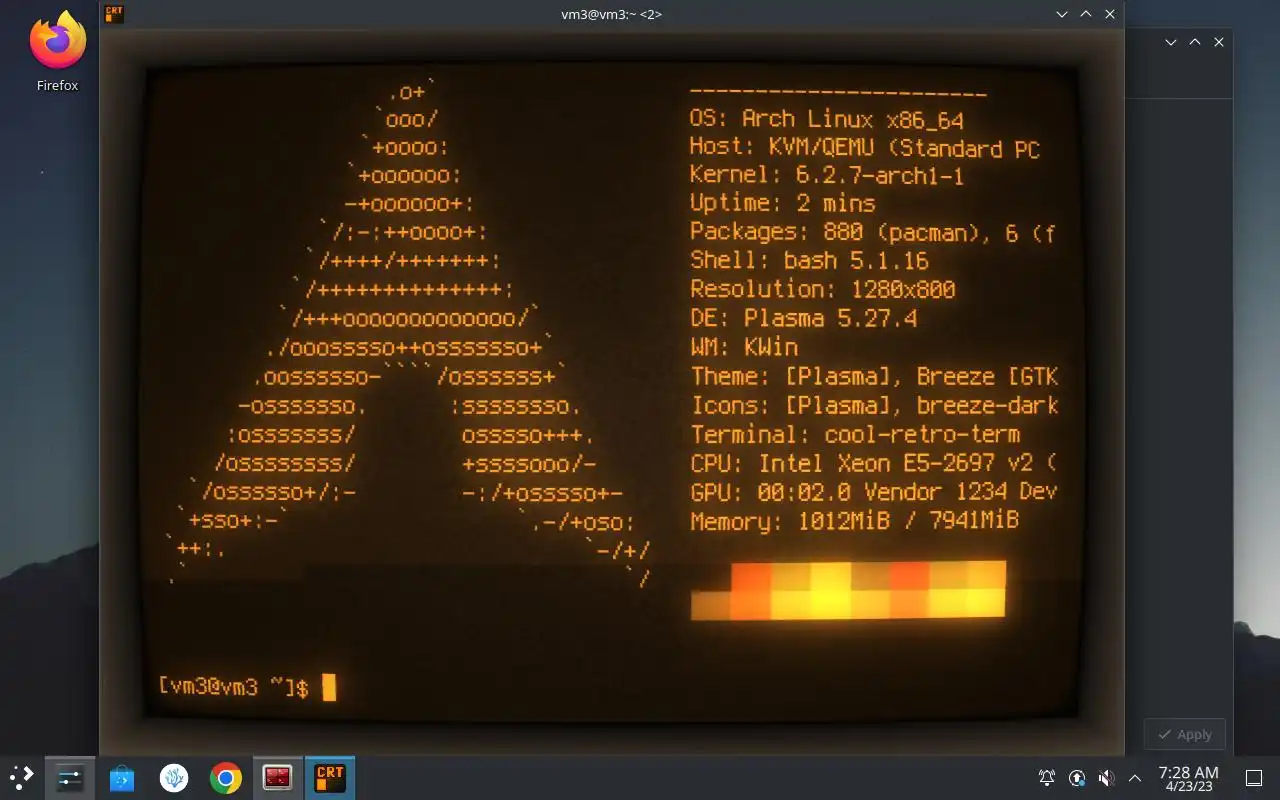Open the application launcher in taskbar
Screen dimensions: 1280x800
pyautogui.click(x=21, y=777)
